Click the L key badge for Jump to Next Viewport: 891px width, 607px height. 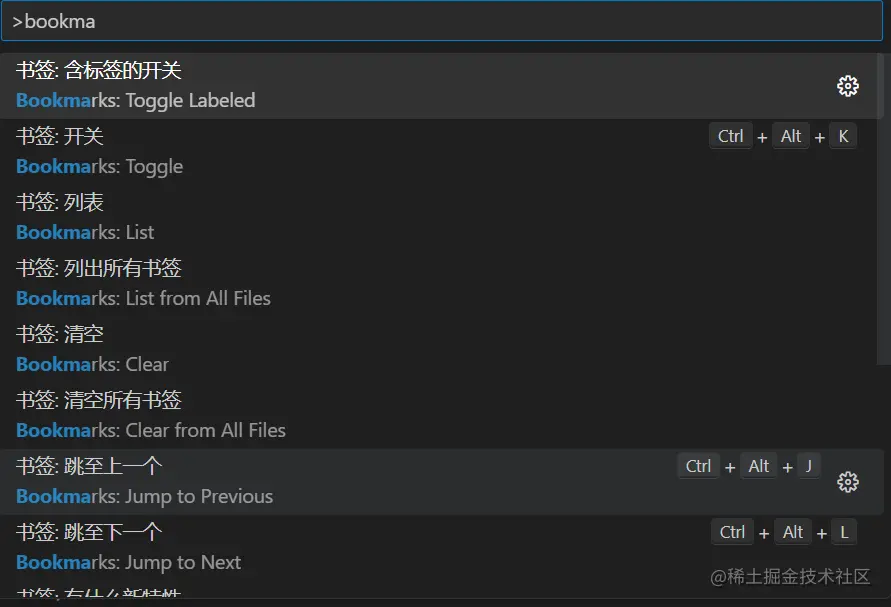[x=844, y=532]
